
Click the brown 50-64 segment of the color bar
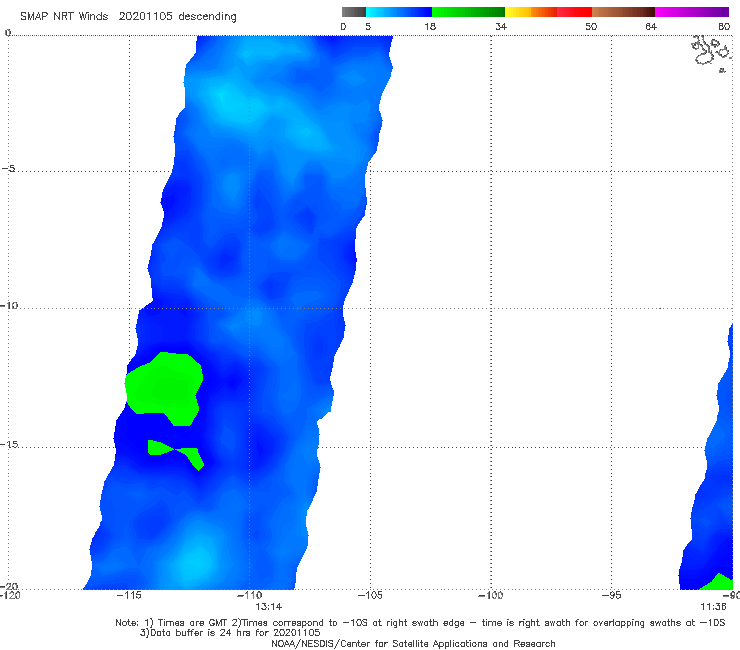623,12
